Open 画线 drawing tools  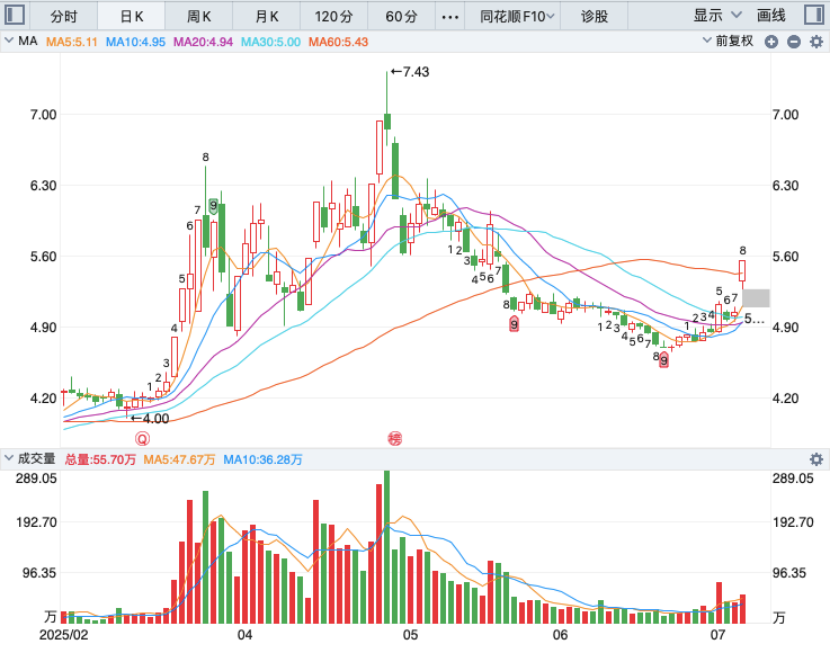point(771,15)
